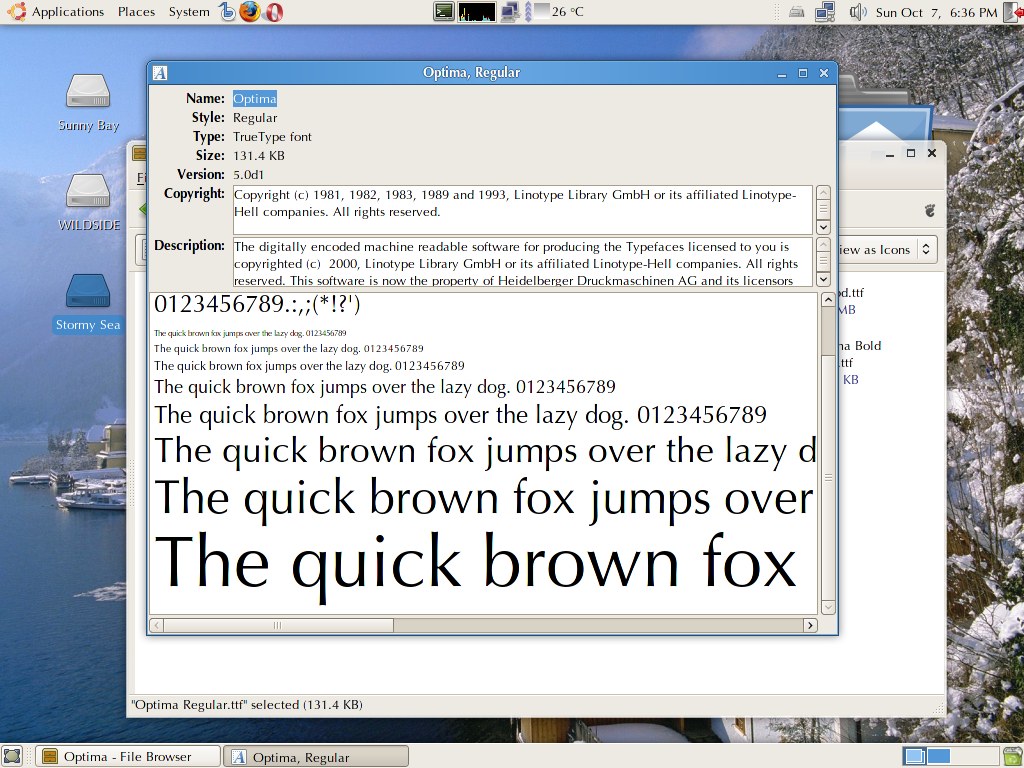Screen dimensions: 1024x768
Task: Click inside the Description text box
Action: tap(522, 262)
